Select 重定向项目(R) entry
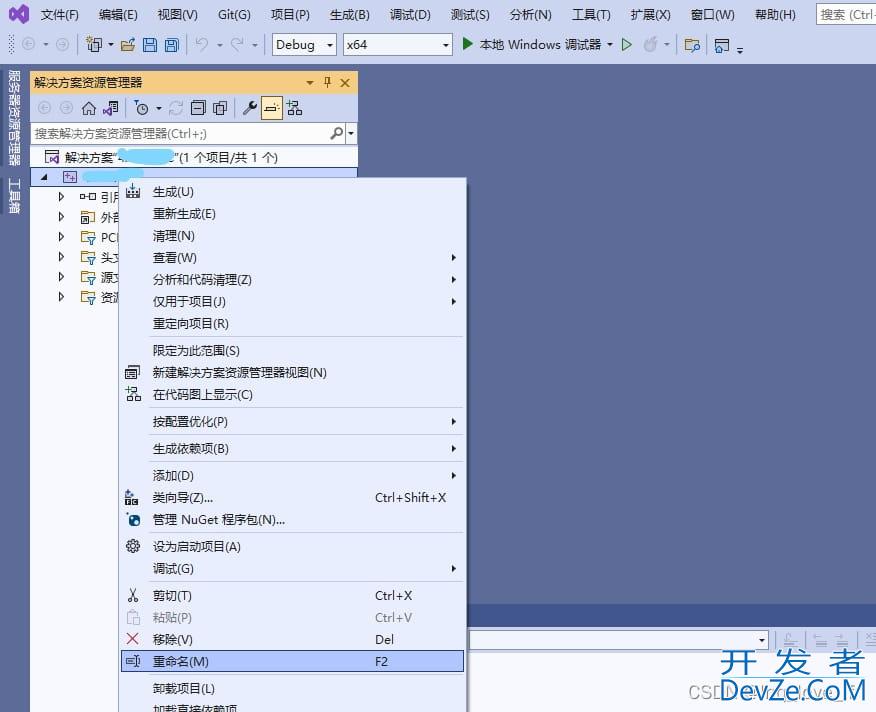Image resolution: width=876 pixels, height=712 pixels. (x=292, y=324)
